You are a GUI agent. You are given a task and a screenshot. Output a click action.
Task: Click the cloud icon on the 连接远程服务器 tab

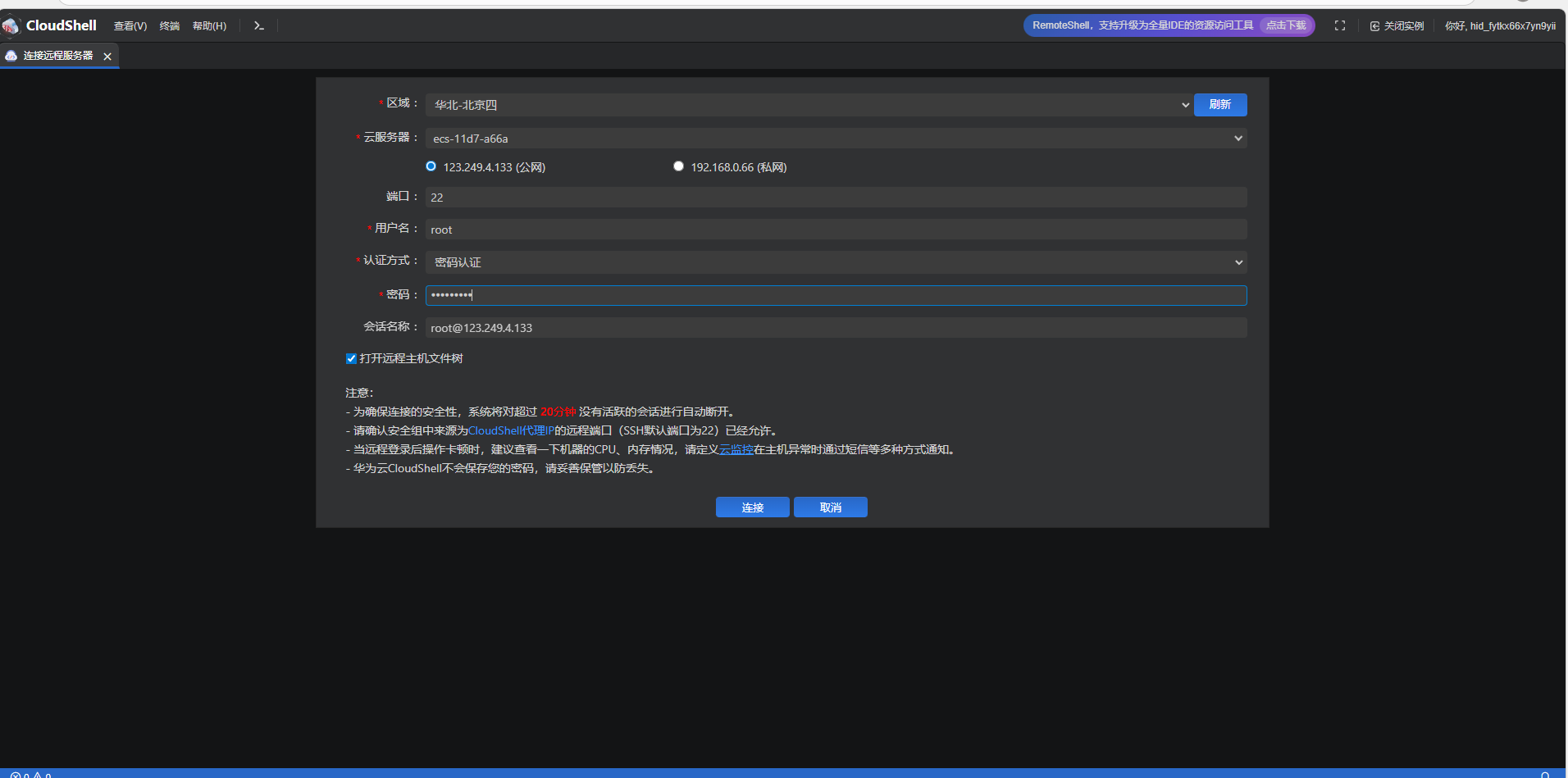pyautogui.click(x=11, y=56)
